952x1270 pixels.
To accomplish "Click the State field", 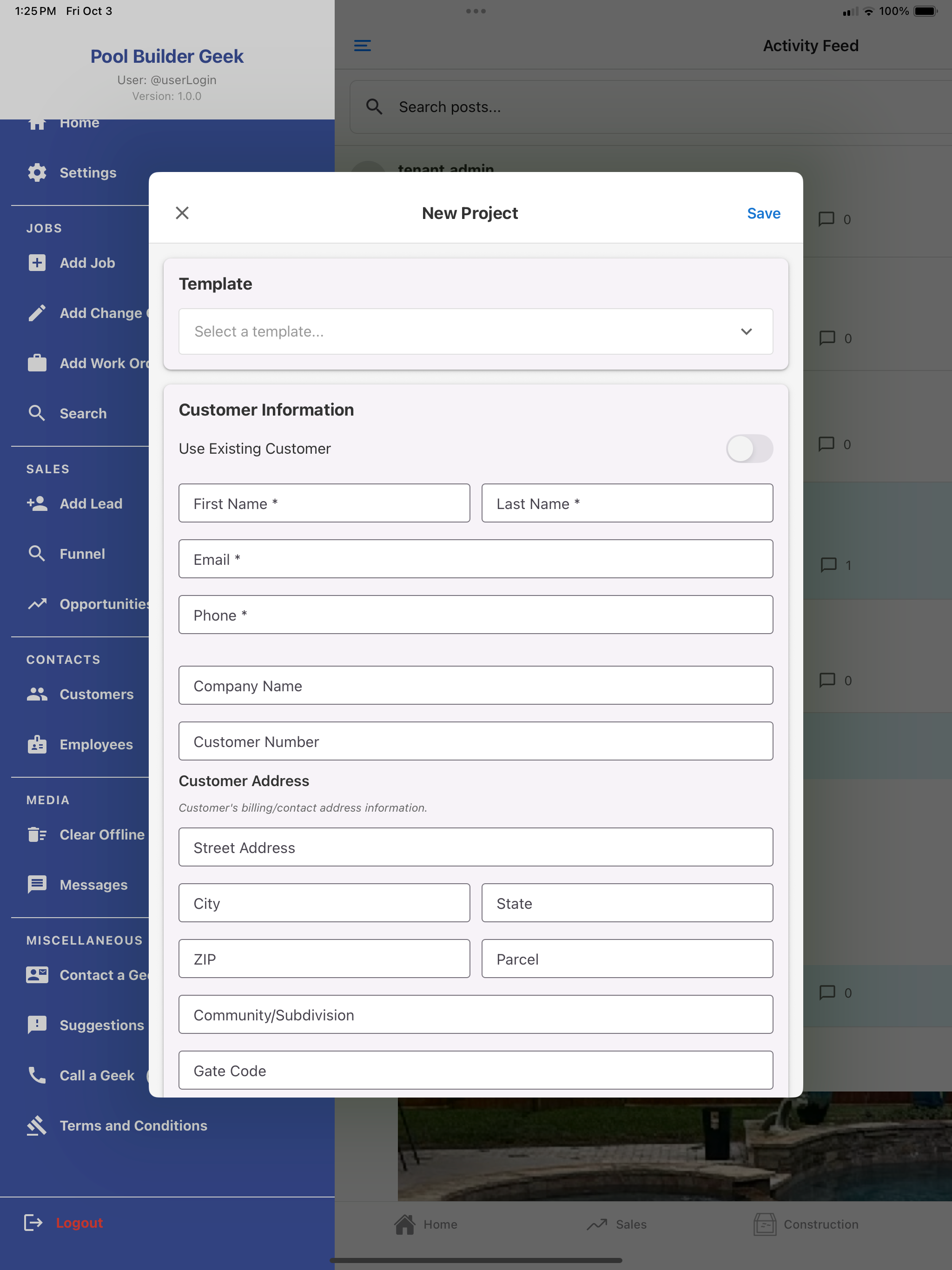I will (627, 903).
